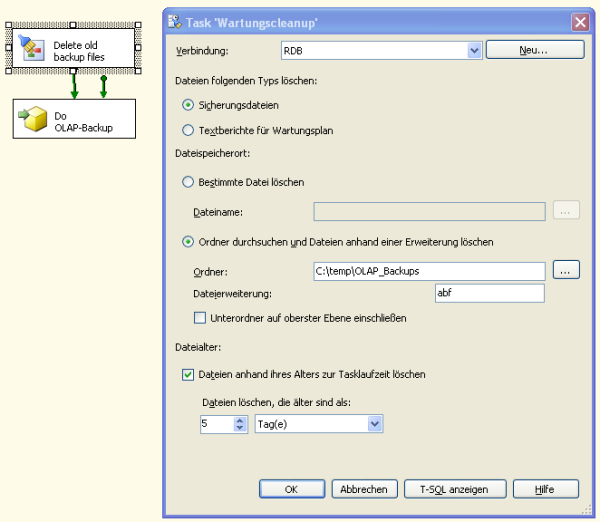Select Bestimmte Datei löschen radio button
Viewport: 600px width, 522px height.
point(188,182)
